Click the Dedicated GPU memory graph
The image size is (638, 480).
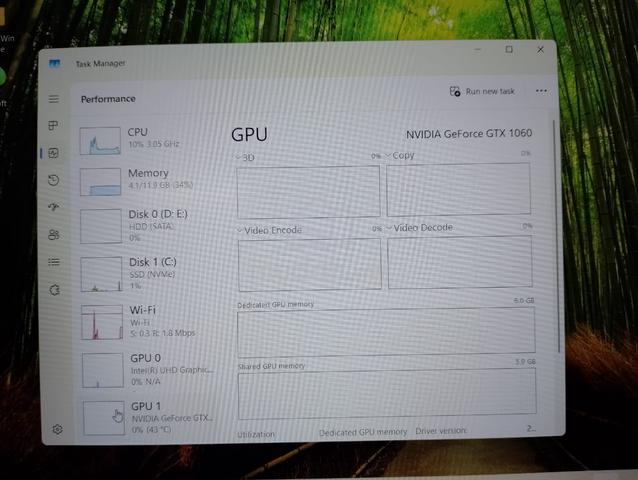point(386,332)
